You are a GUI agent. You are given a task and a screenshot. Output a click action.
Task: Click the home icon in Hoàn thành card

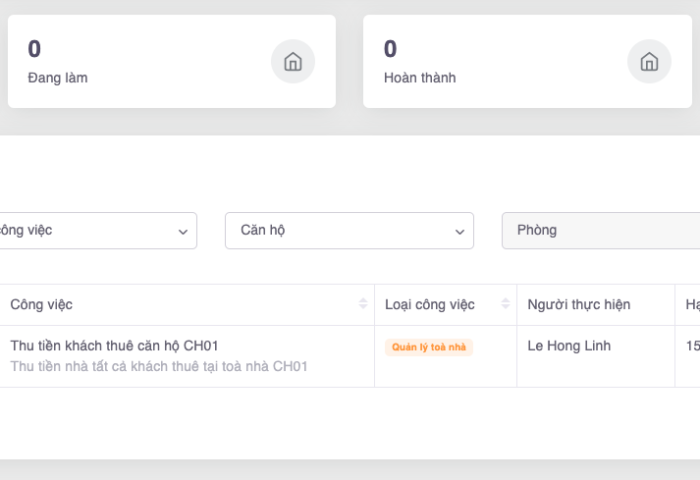coord(649,62)
